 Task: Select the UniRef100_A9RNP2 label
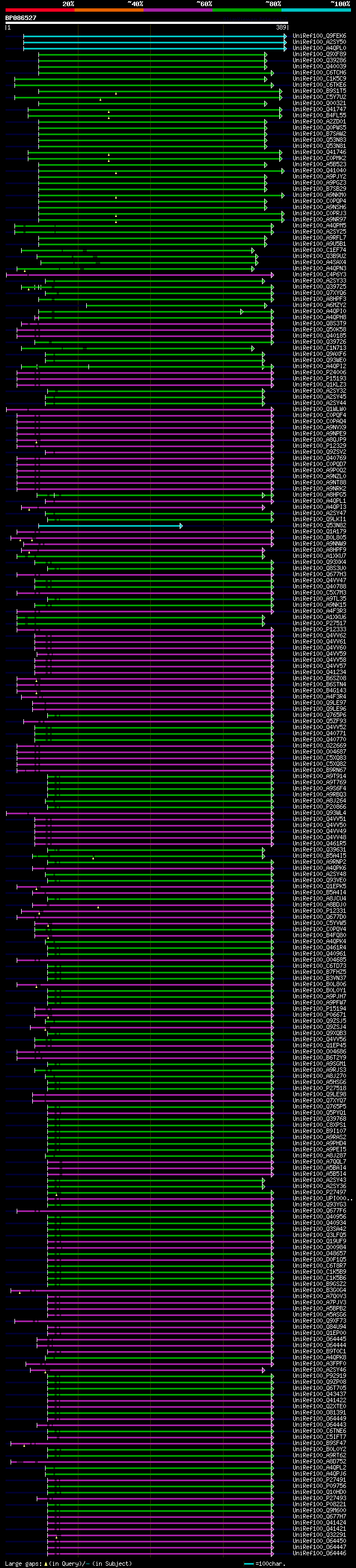click(319, 863)
